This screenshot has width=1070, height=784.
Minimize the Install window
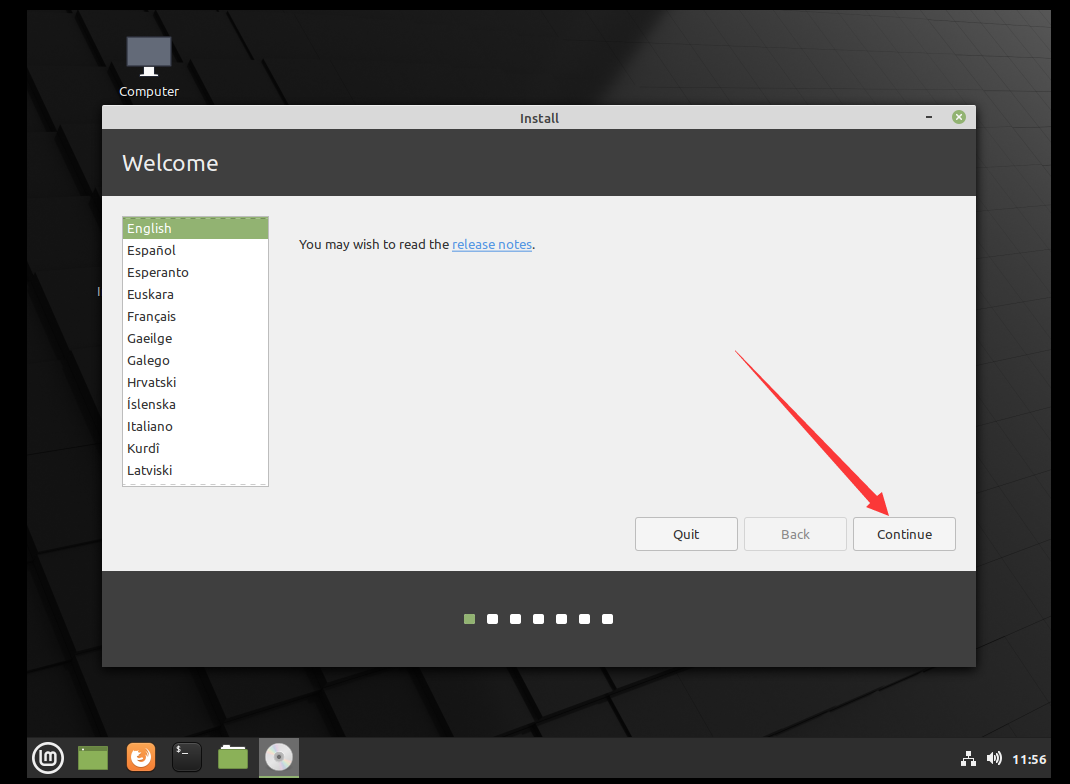929,117
